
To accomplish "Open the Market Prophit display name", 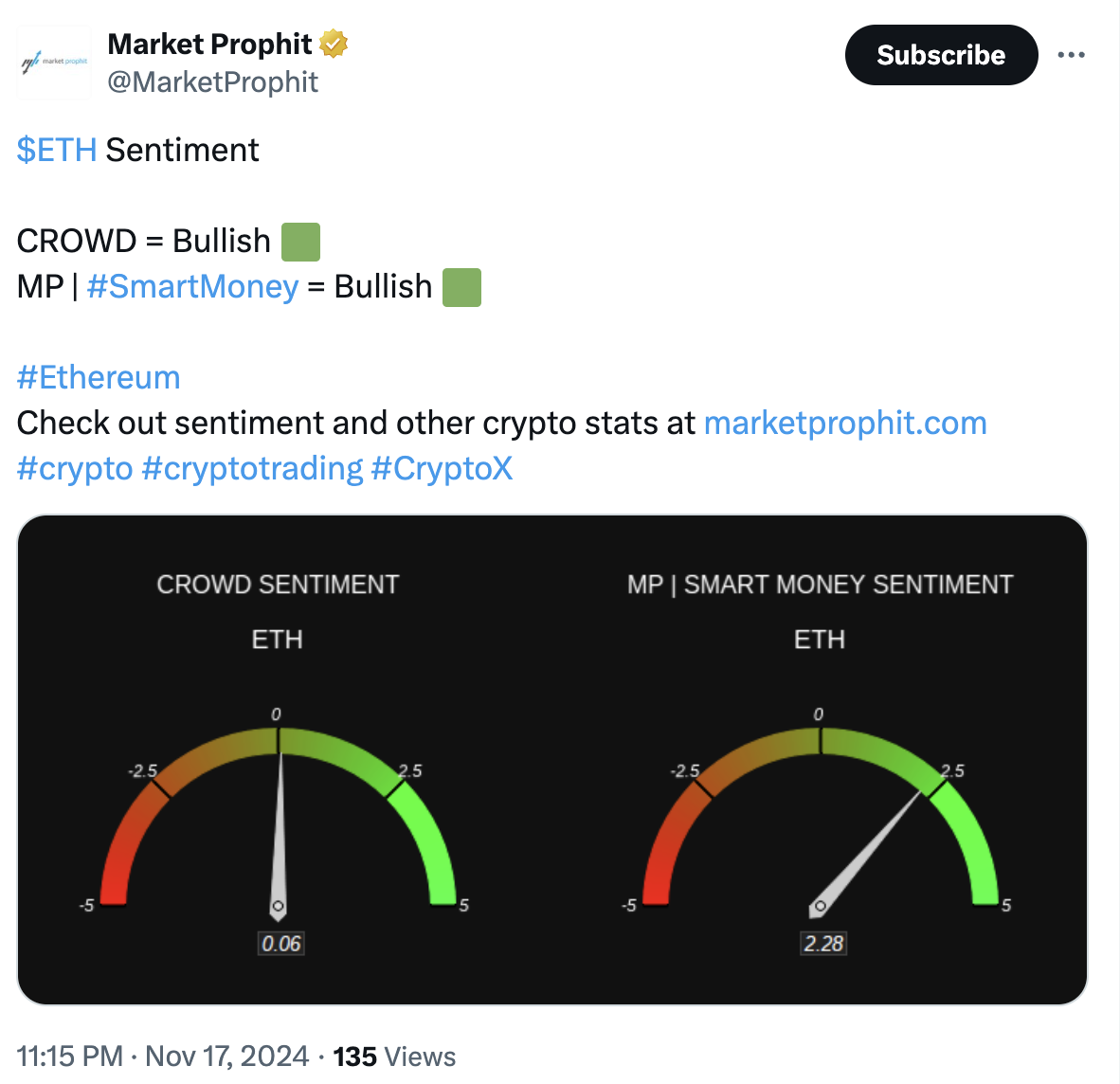I will click(x=209, y=44).
